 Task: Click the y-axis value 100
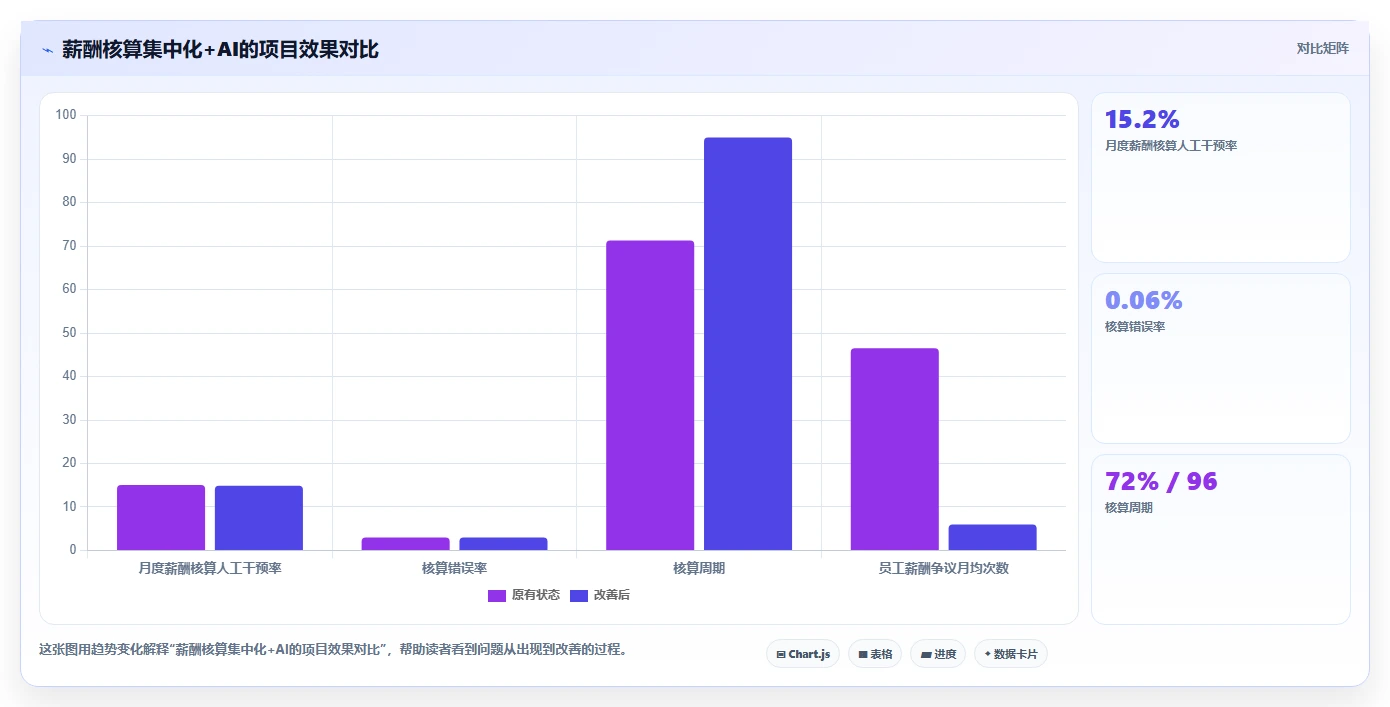(x=66, y=115)
